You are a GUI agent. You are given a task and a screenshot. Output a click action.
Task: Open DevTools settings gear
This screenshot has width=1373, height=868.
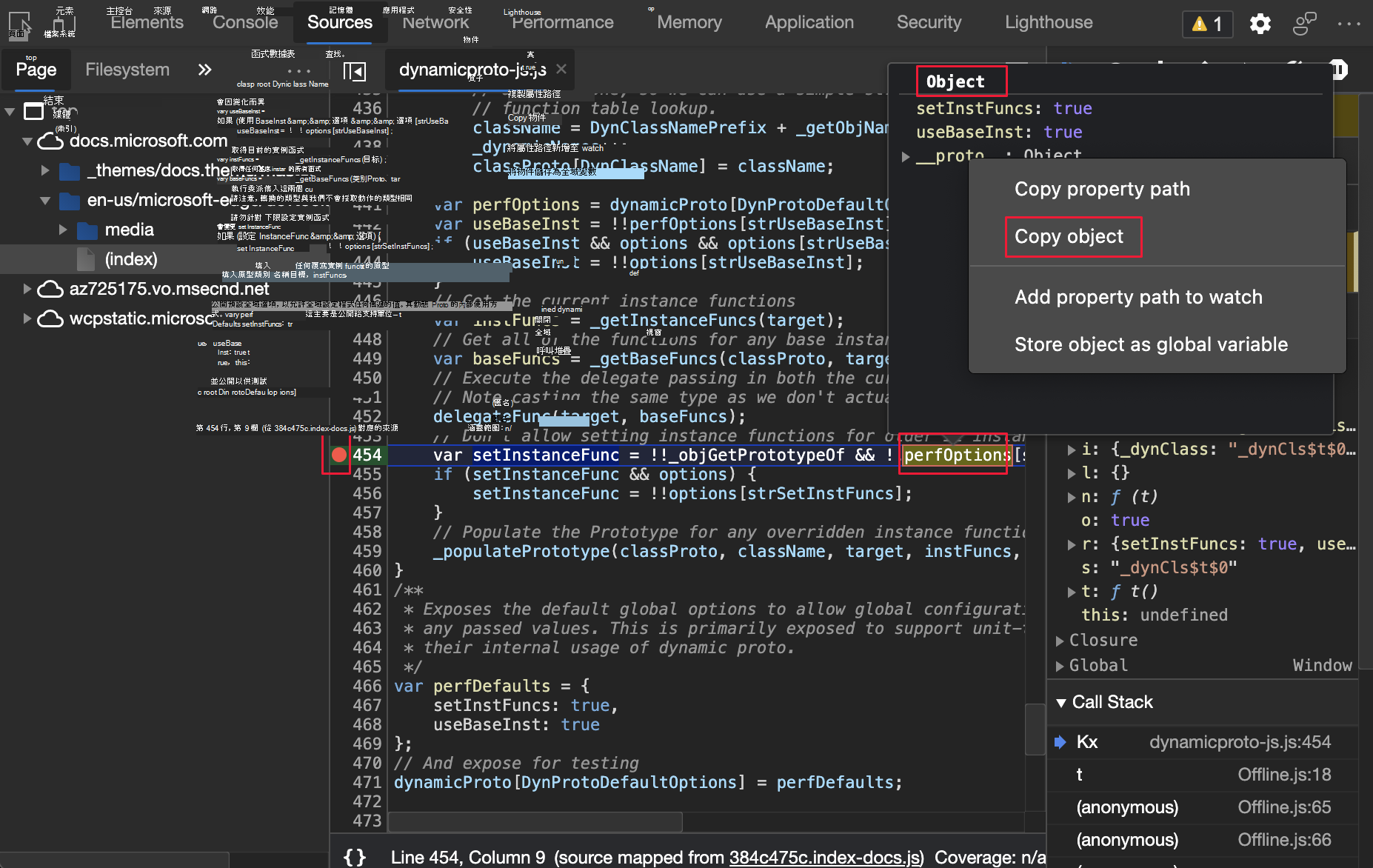[1260, 24]
